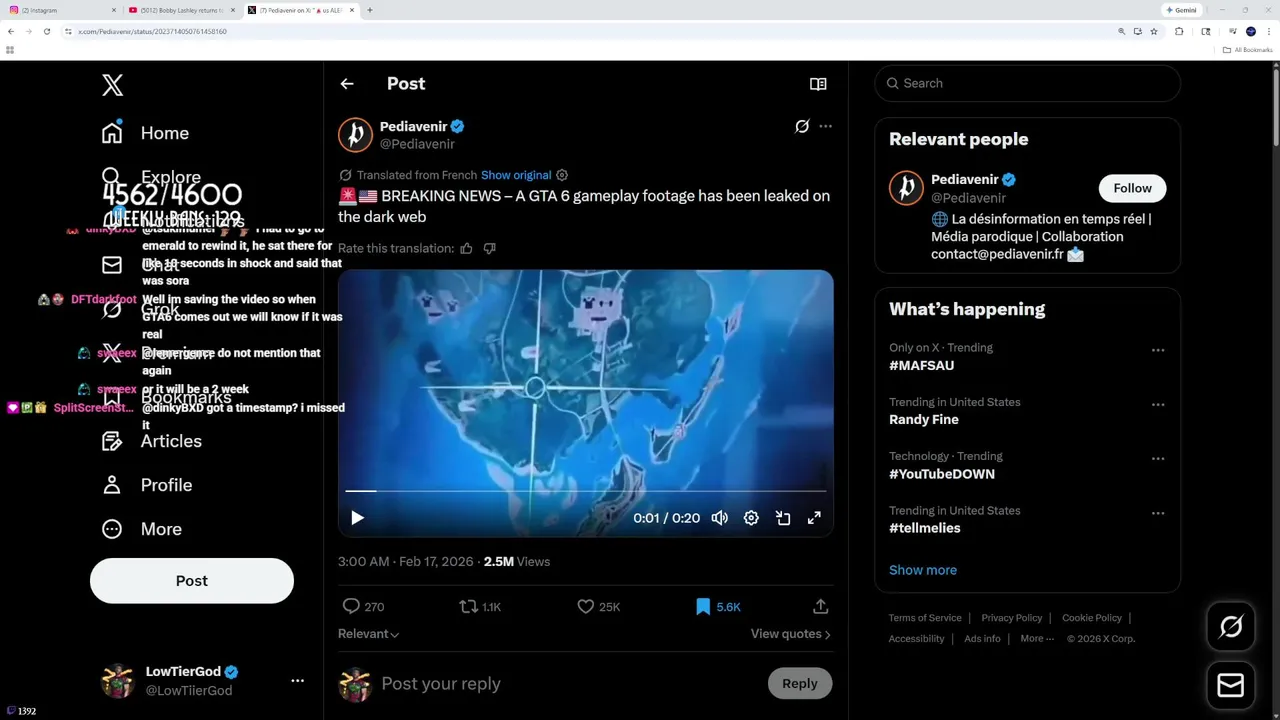
Task: Open options for the #YouTubeDOWN trend
Action: (1158, 458)
